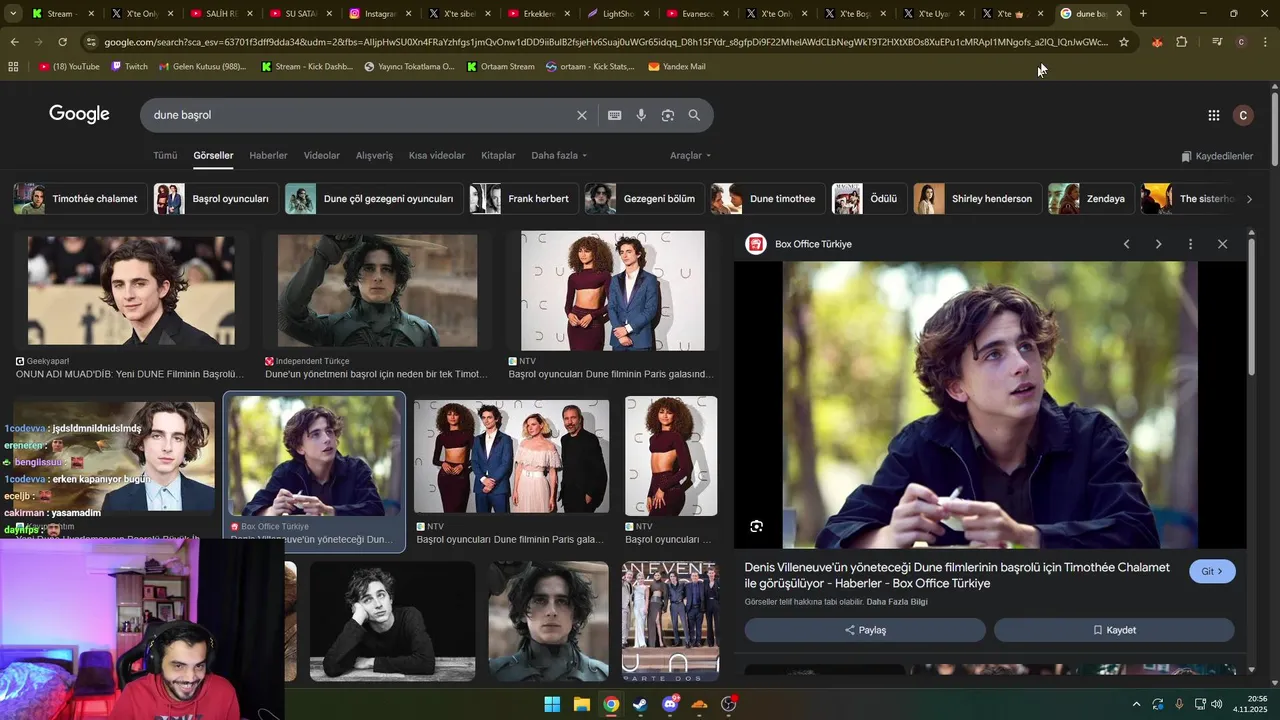
Task: Open the Chrome extensions puzzle icon
Action: 1182,42
